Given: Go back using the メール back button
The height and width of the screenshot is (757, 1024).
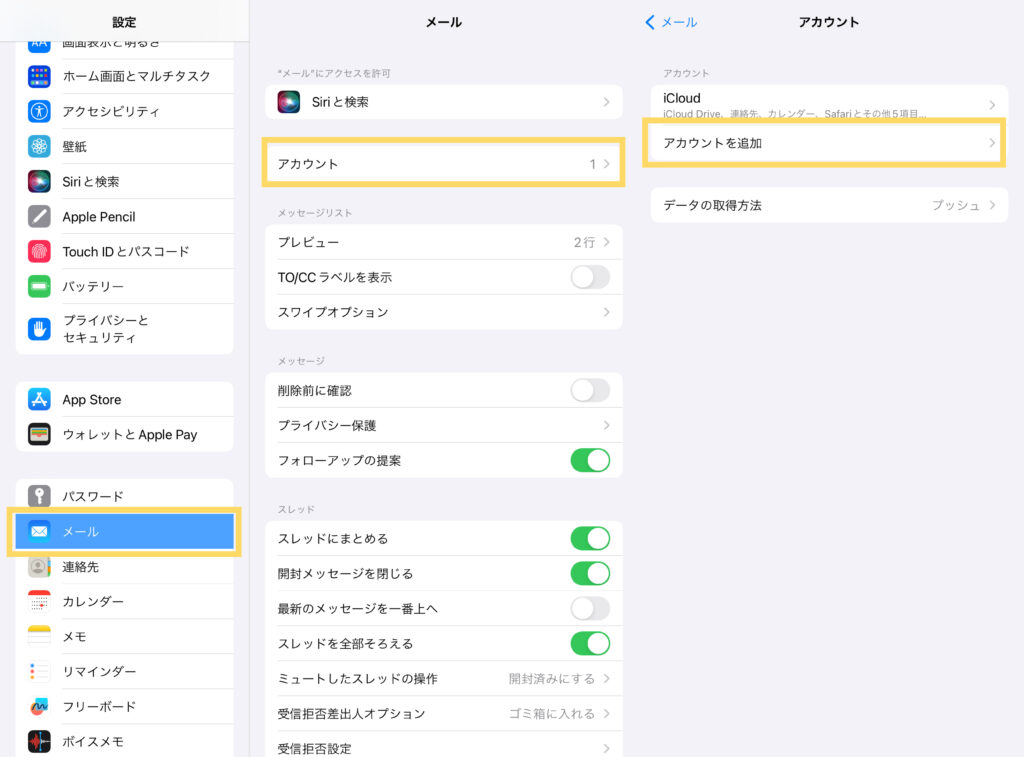Looking at the screenshot, I should tap(671, 22).
